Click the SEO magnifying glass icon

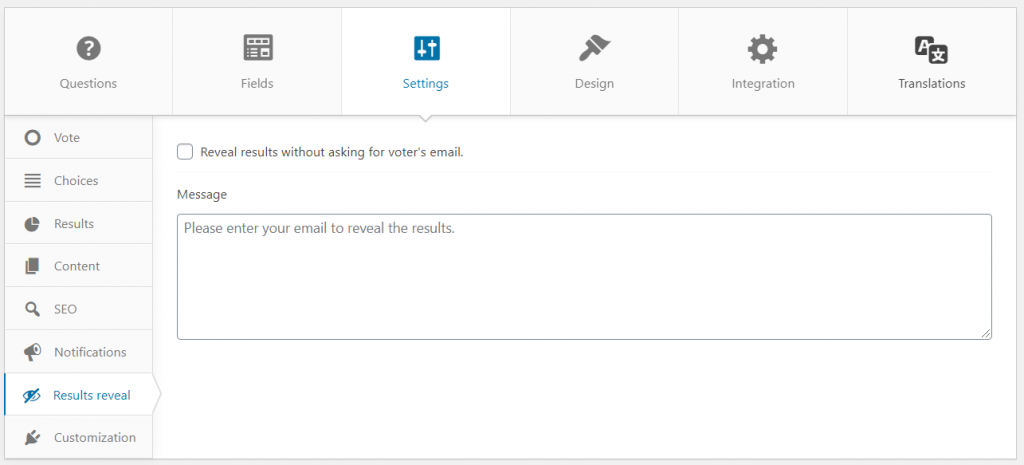(x=31, y=310)
